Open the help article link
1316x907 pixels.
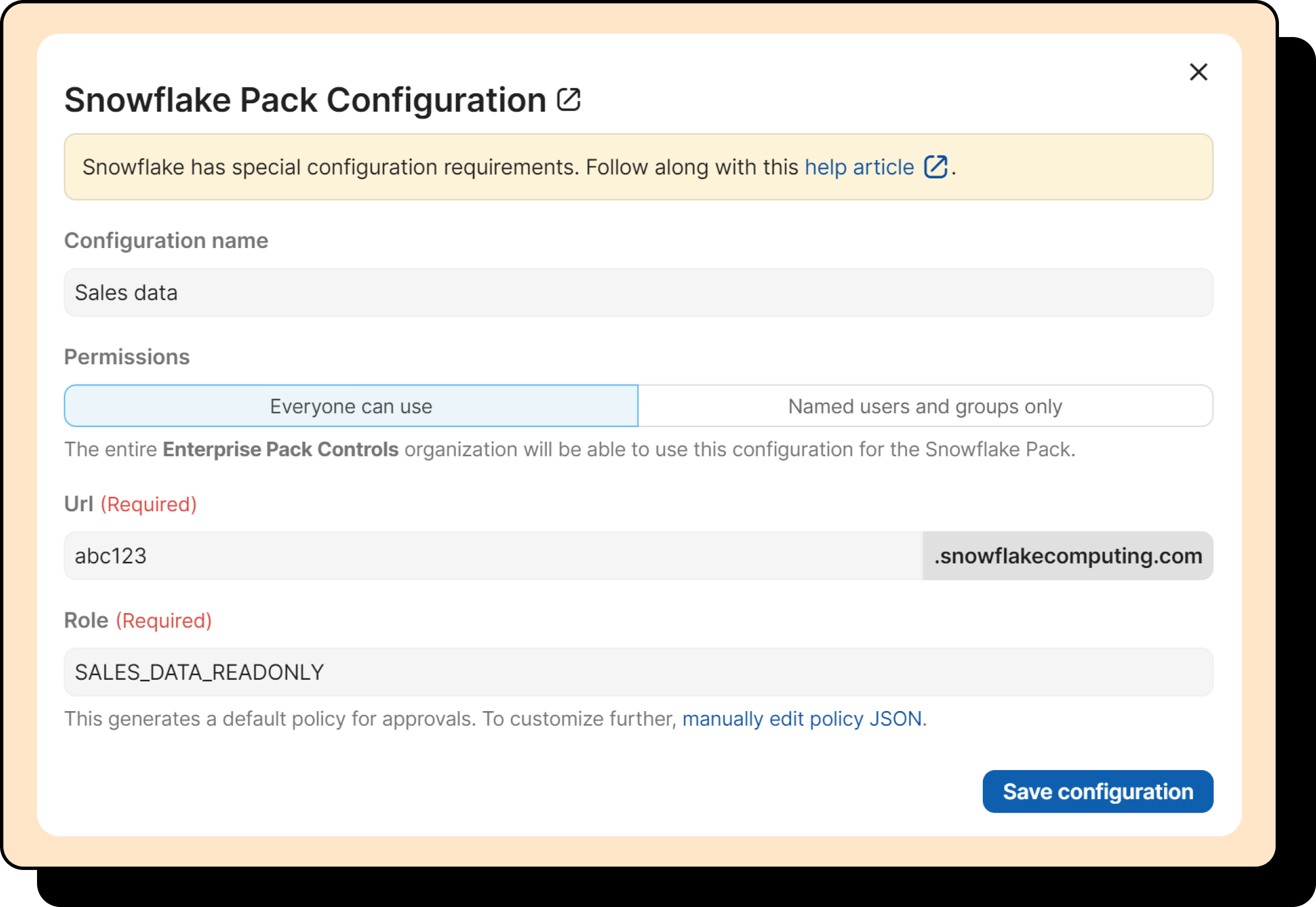pos(859,167)
